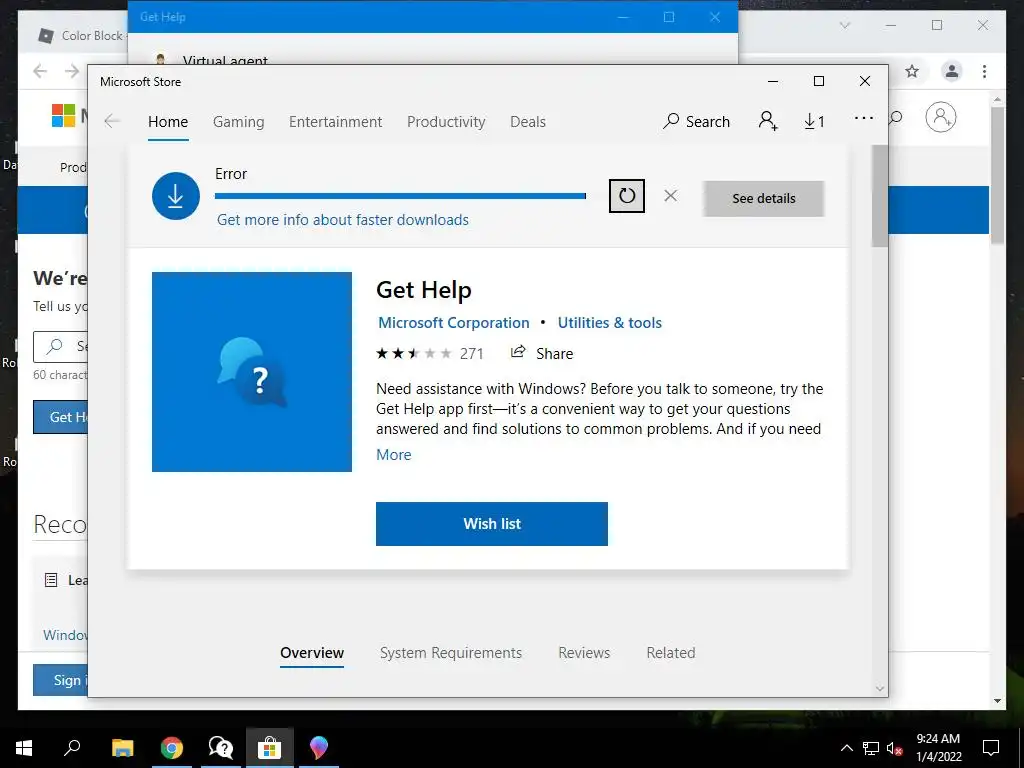Screen dimensions: 1024x768
Task: Select the Overview section tab
Action: [x=312, y=653]
